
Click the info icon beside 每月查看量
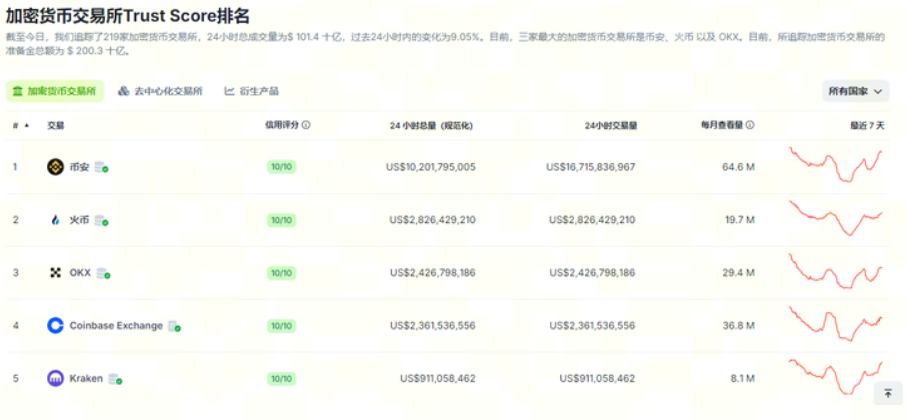pos(750,126)
